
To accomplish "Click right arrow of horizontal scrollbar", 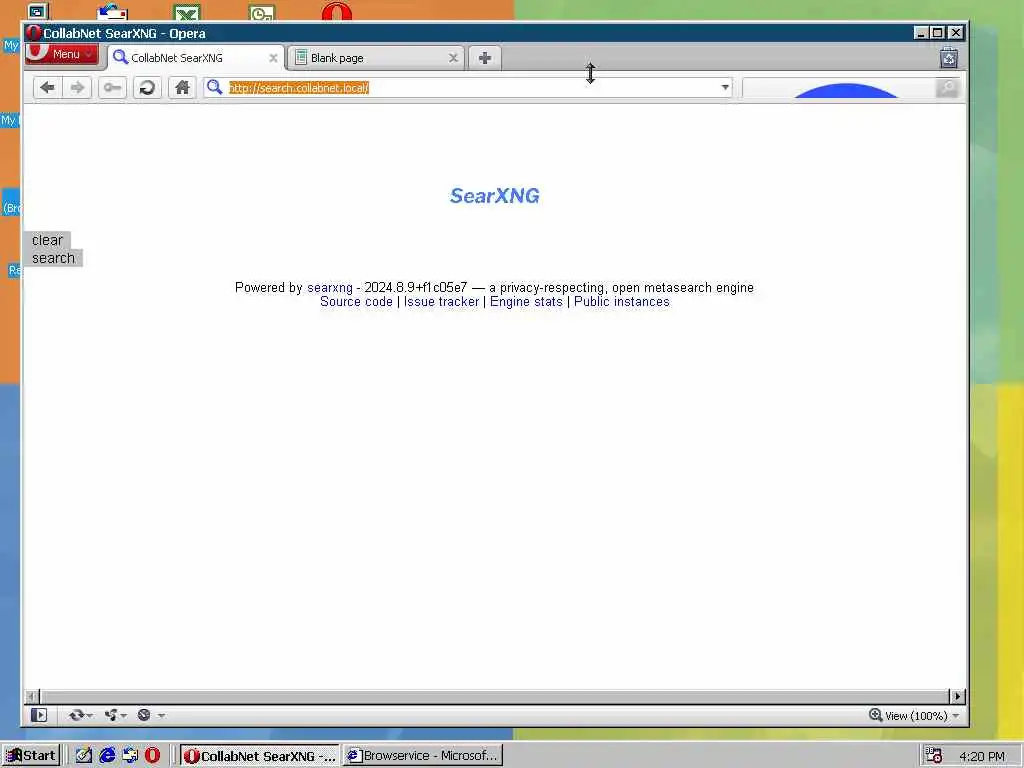I will point(957,696).
